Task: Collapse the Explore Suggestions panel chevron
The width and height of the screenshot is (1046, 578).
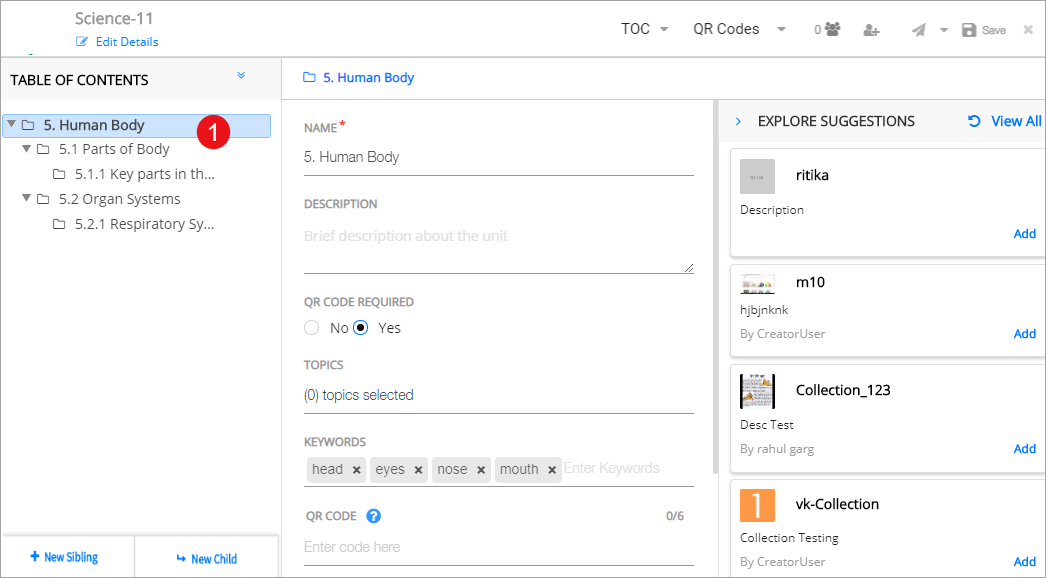Action: click(x=738, y=121)
